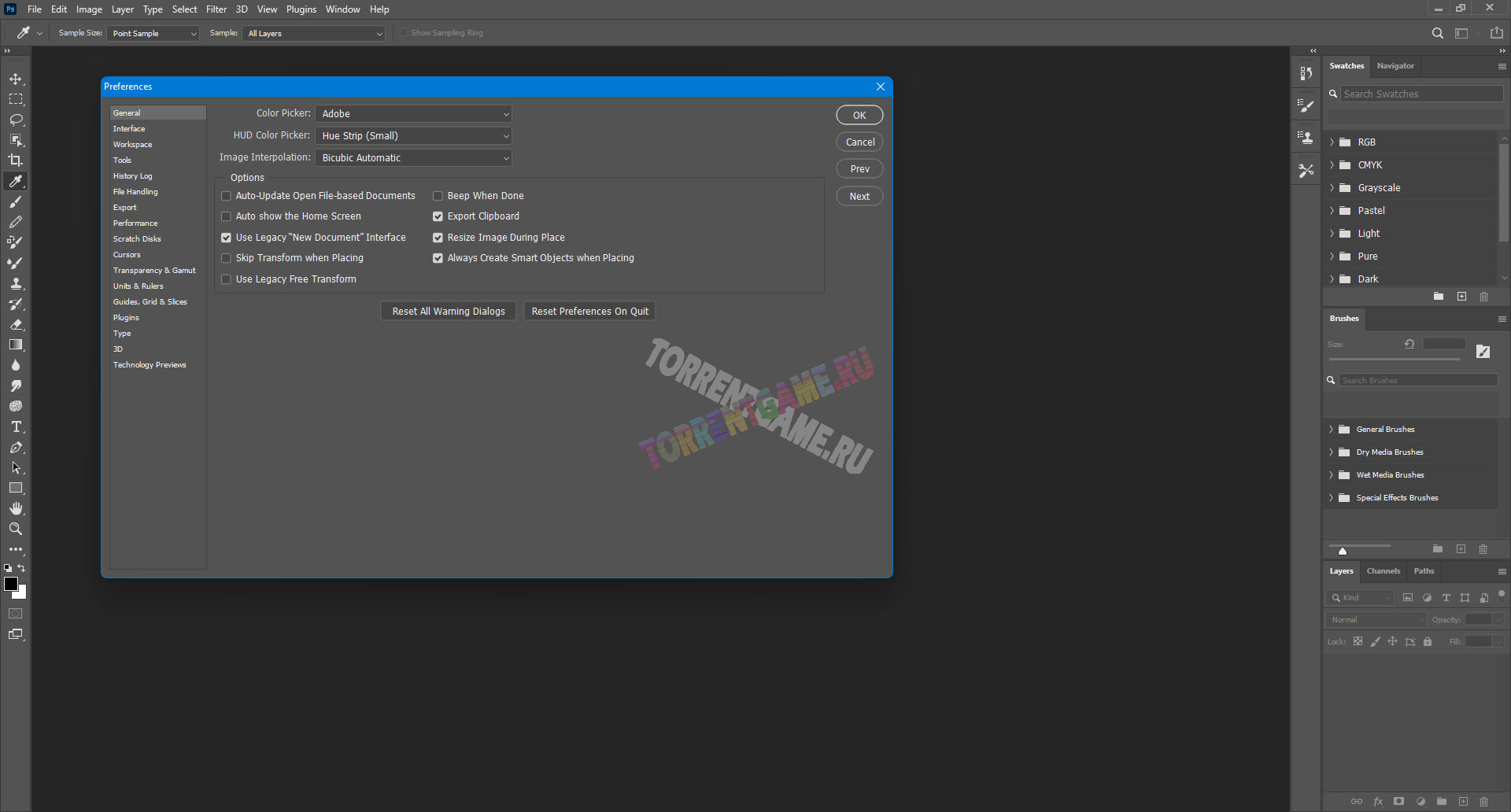Open the Image Interpolation dropdown
The height and width of the screenshot is (812, 1511).
tap(413, 158)
